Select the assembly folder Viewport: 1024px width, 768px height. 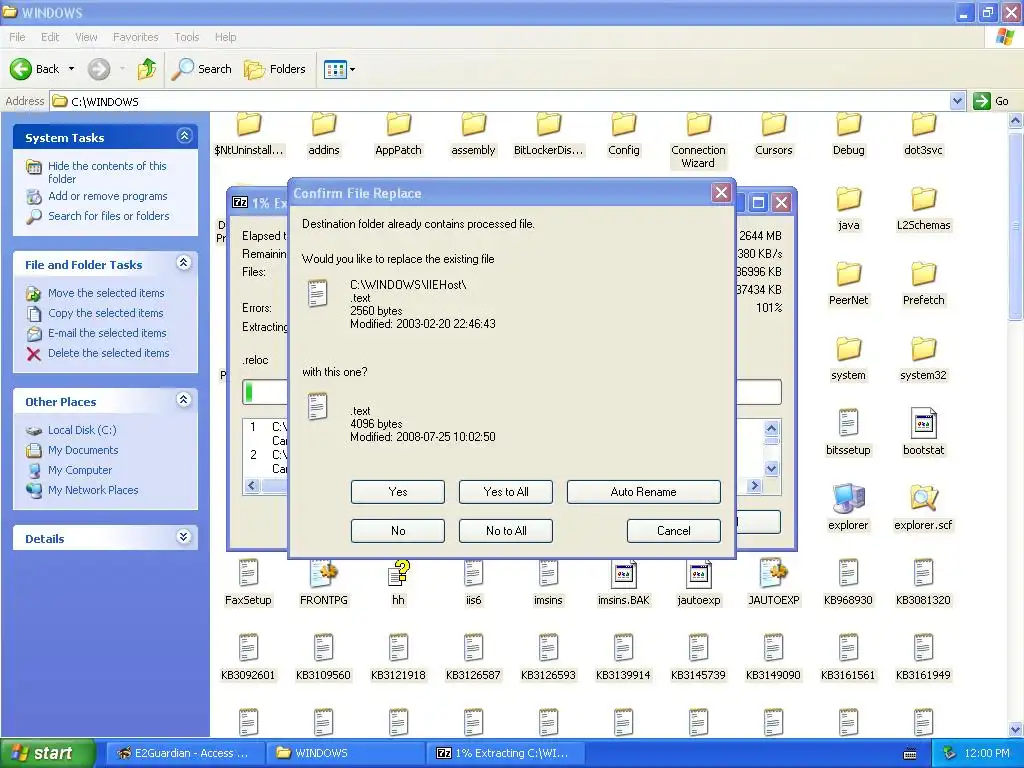473,134
